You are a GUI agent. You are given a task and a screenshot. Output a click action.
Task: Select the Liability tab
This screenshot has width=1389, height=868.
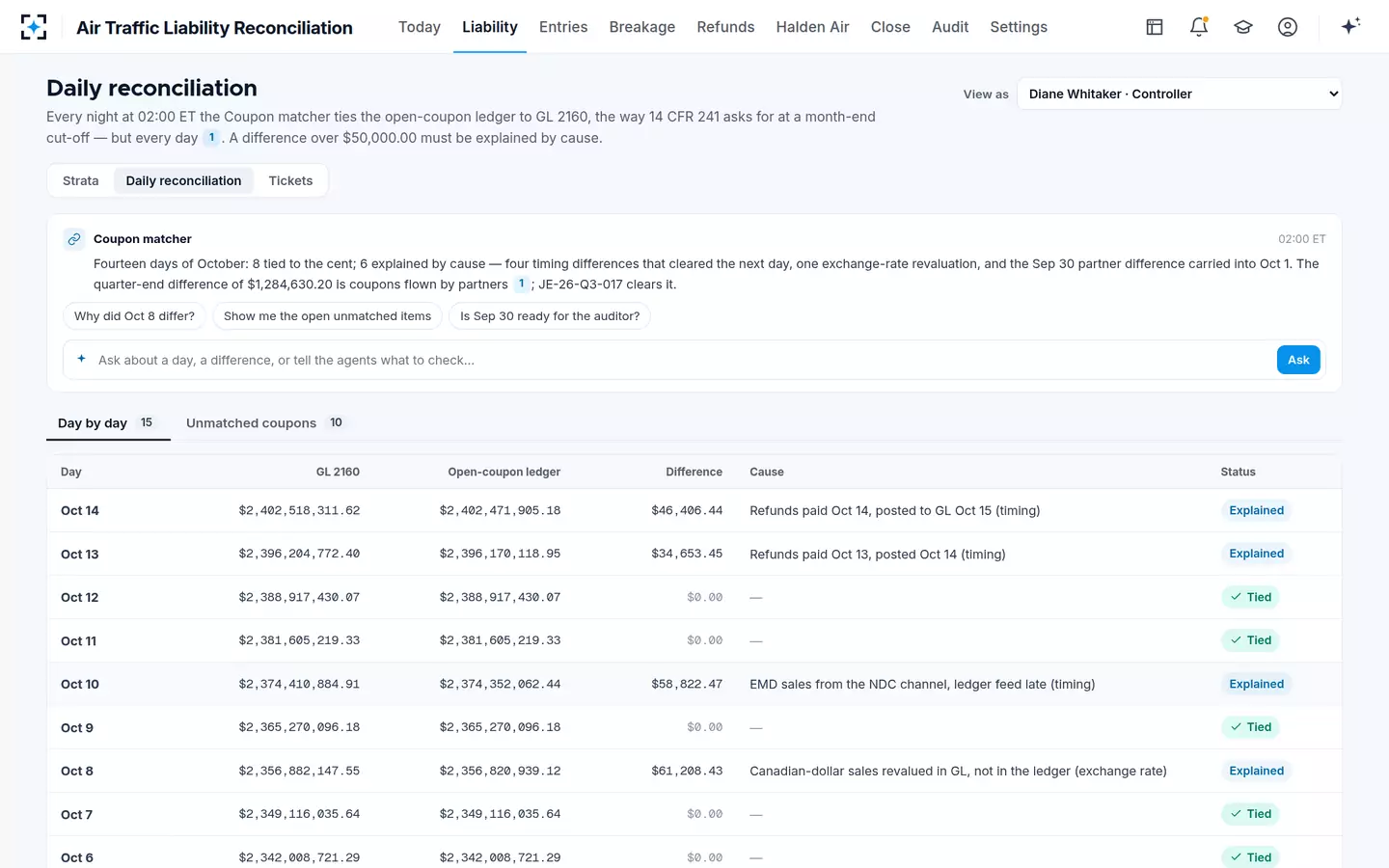(490, 27)
